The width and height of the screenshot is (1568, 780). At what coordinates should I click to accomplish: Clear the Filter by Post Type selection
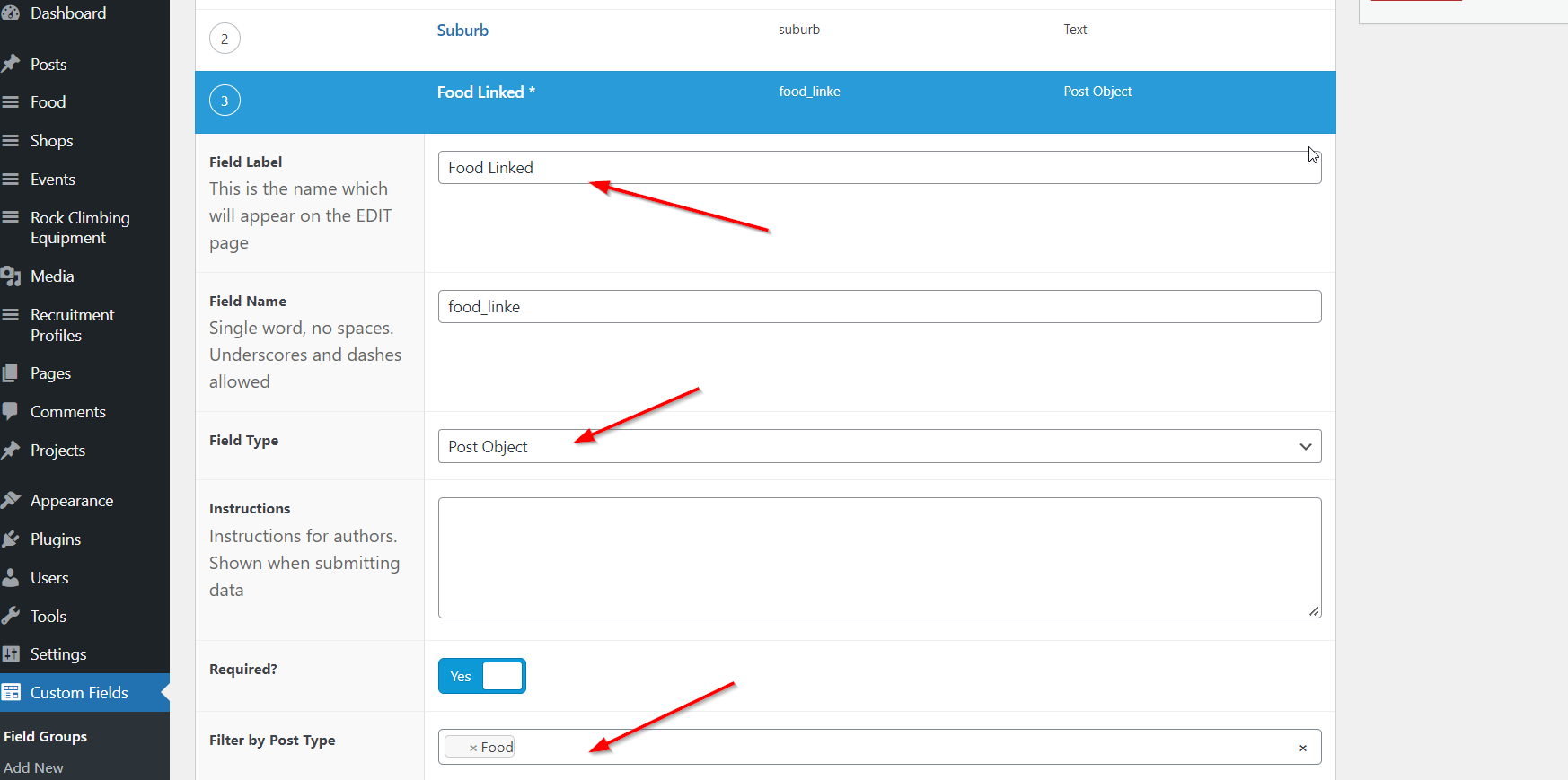[x=1302, y=748]
